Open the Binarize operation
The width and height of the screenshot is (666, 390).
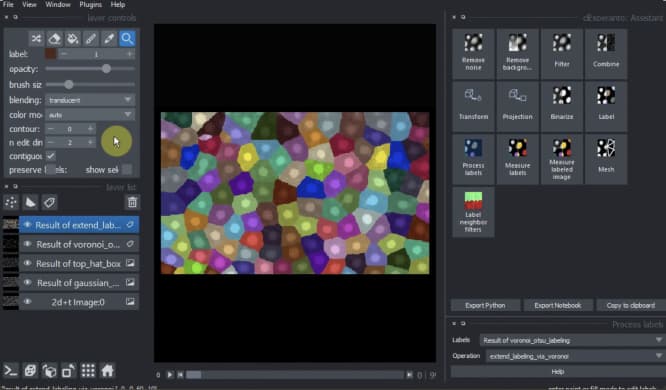562,106
